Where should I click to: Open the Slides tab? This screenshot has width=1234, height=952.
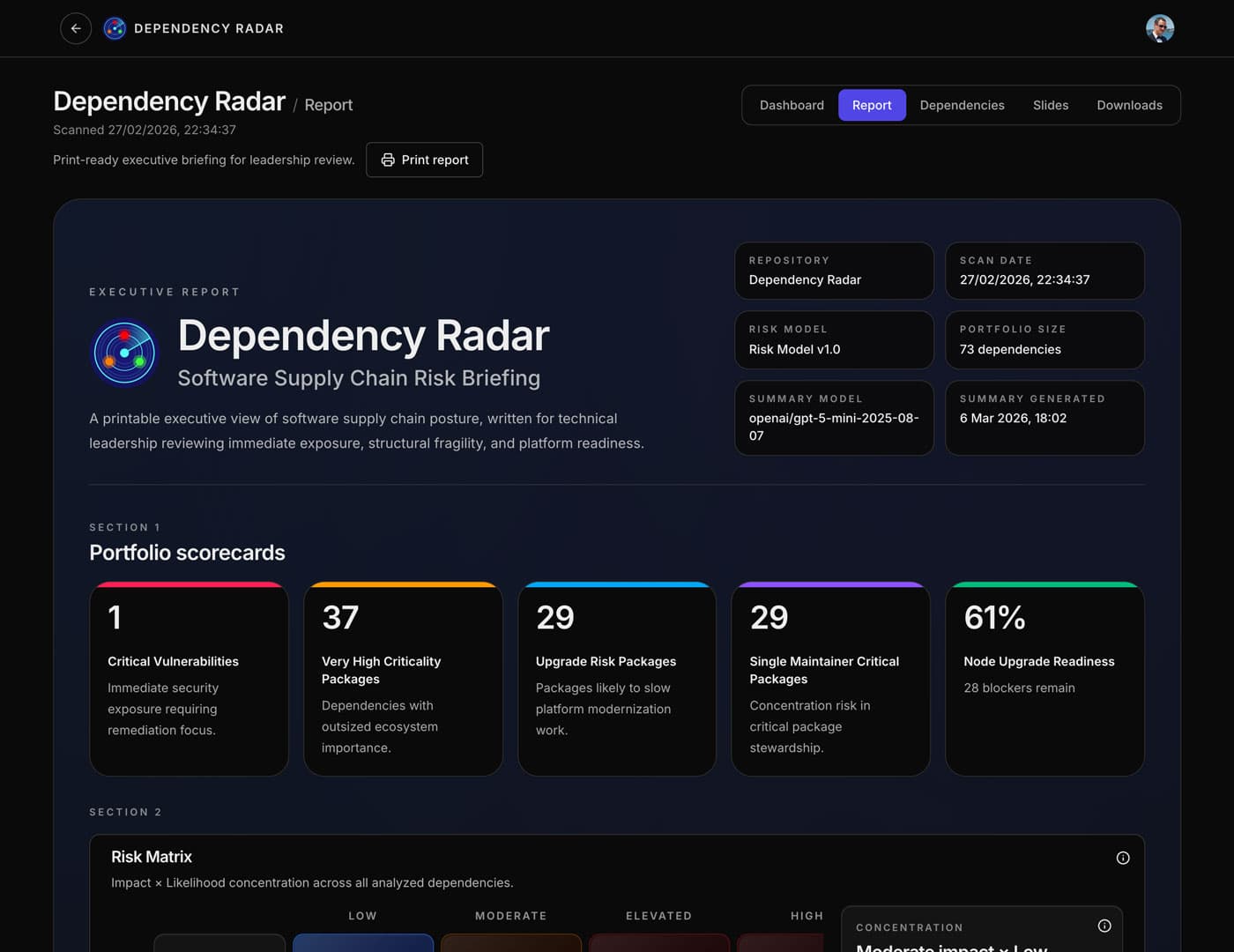pyautogui.click(x=1050, y=105)
